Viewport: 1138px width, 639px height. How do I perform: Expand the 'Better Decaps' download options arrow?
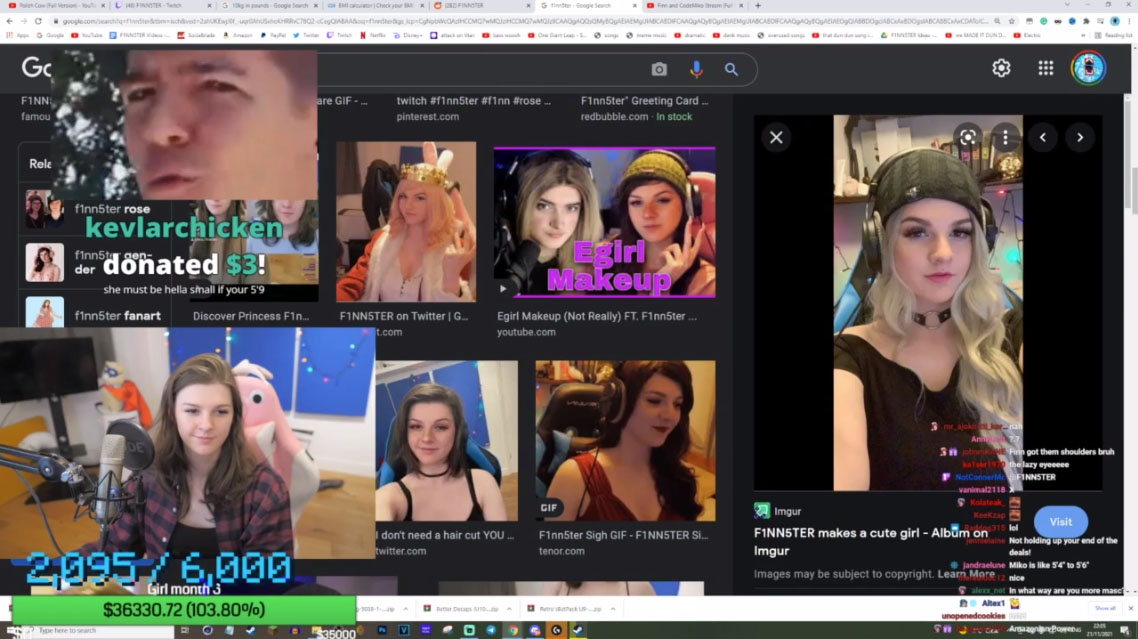point(509,609)
